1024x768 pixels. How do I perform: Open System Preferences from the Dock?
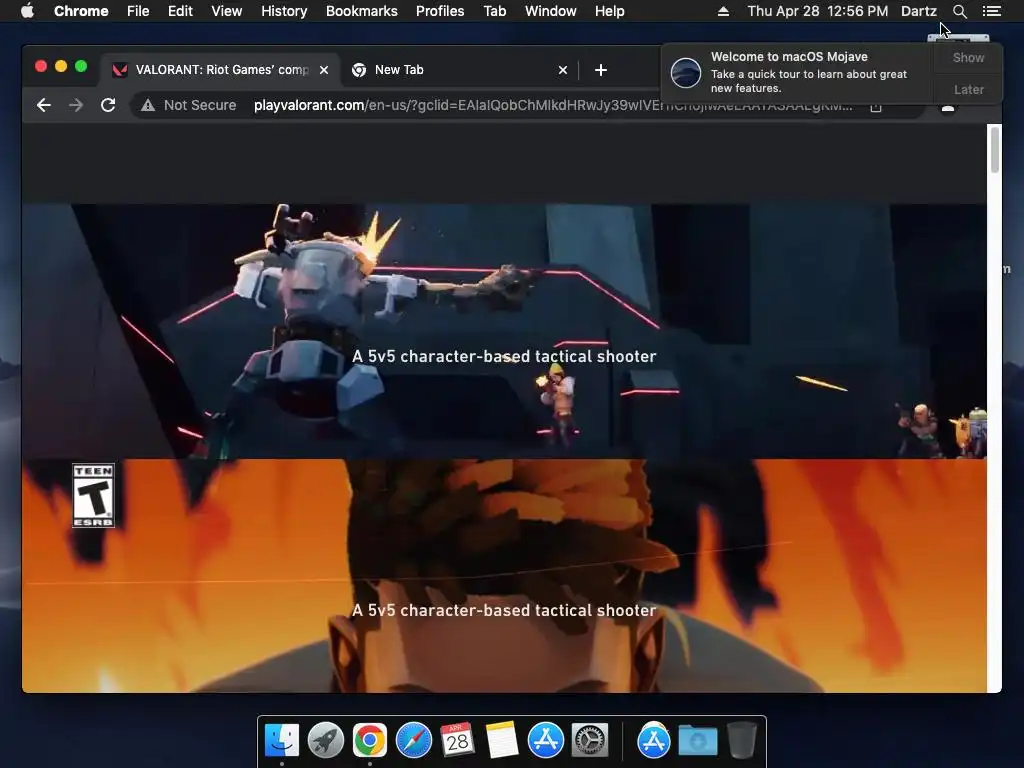pos(590,740)
